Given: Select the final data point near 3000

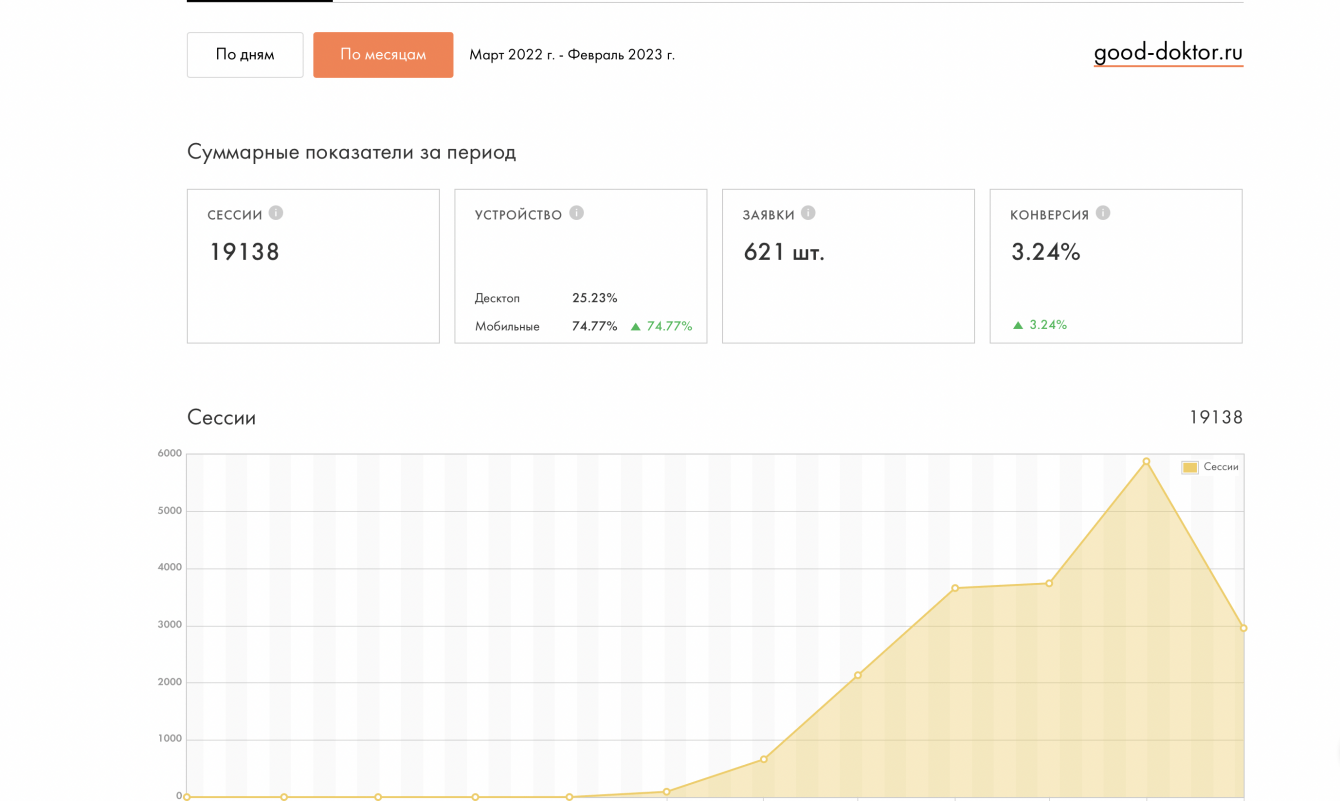Looking at the screenshot, I should [x=1243, y=628].
